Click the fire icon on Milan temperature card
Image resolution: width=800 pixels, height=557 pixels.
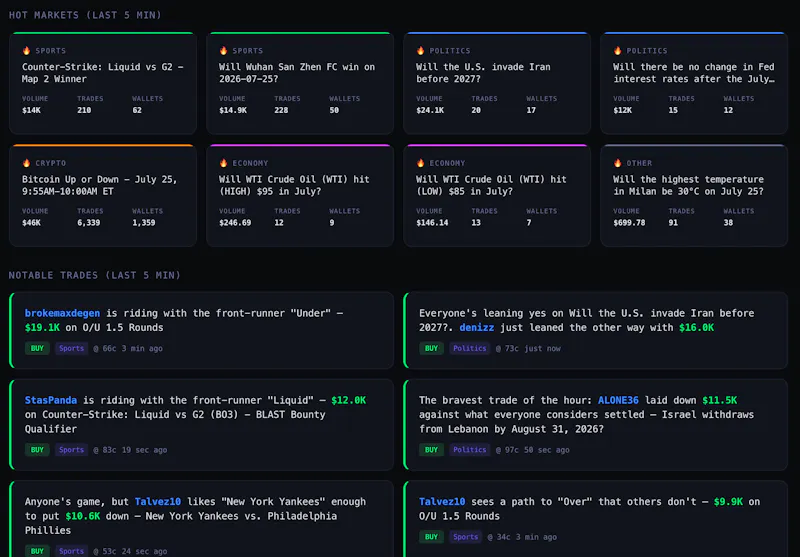[x=617, y=163]
